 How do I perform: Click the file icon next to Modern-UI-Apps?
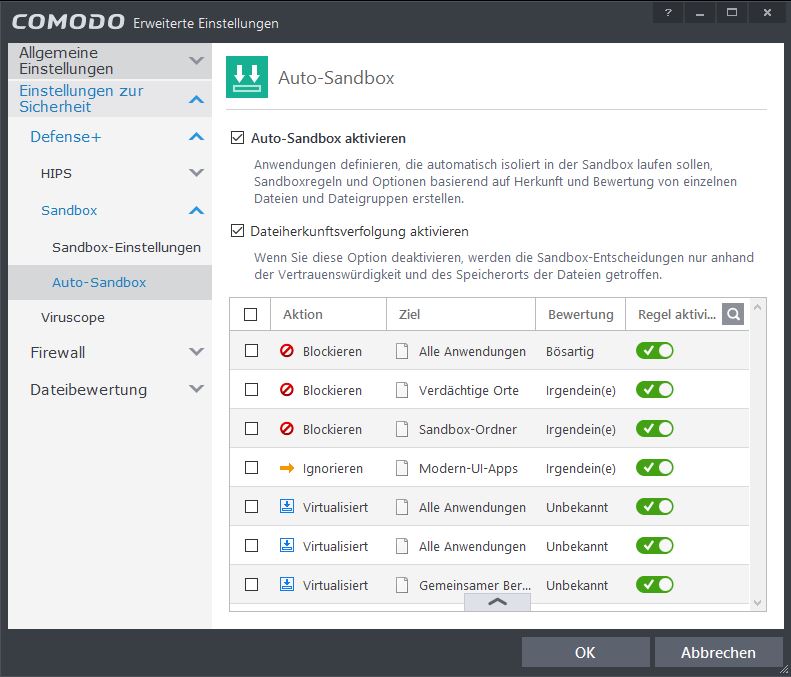[x=402, y=468]
